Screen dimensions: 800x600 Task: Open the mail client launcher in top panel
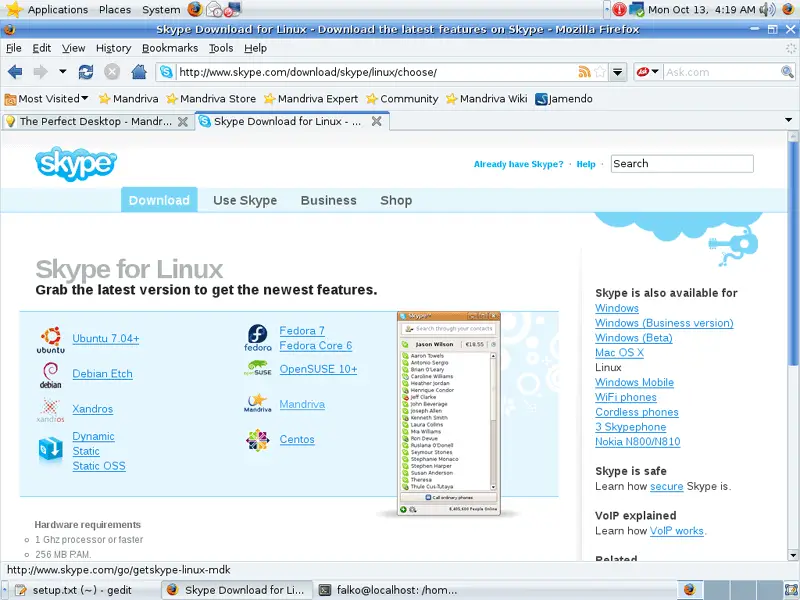pos(214,9)
